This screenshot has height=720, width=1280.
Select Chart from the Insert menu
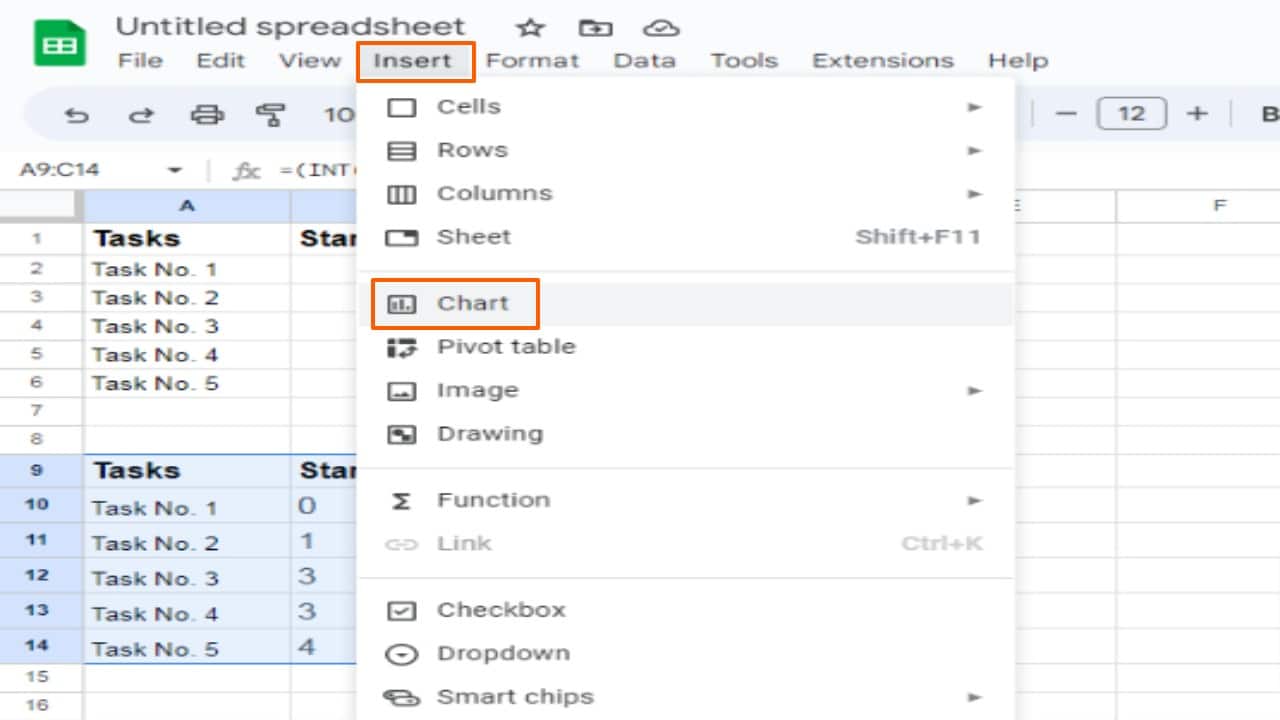[476, 303]
